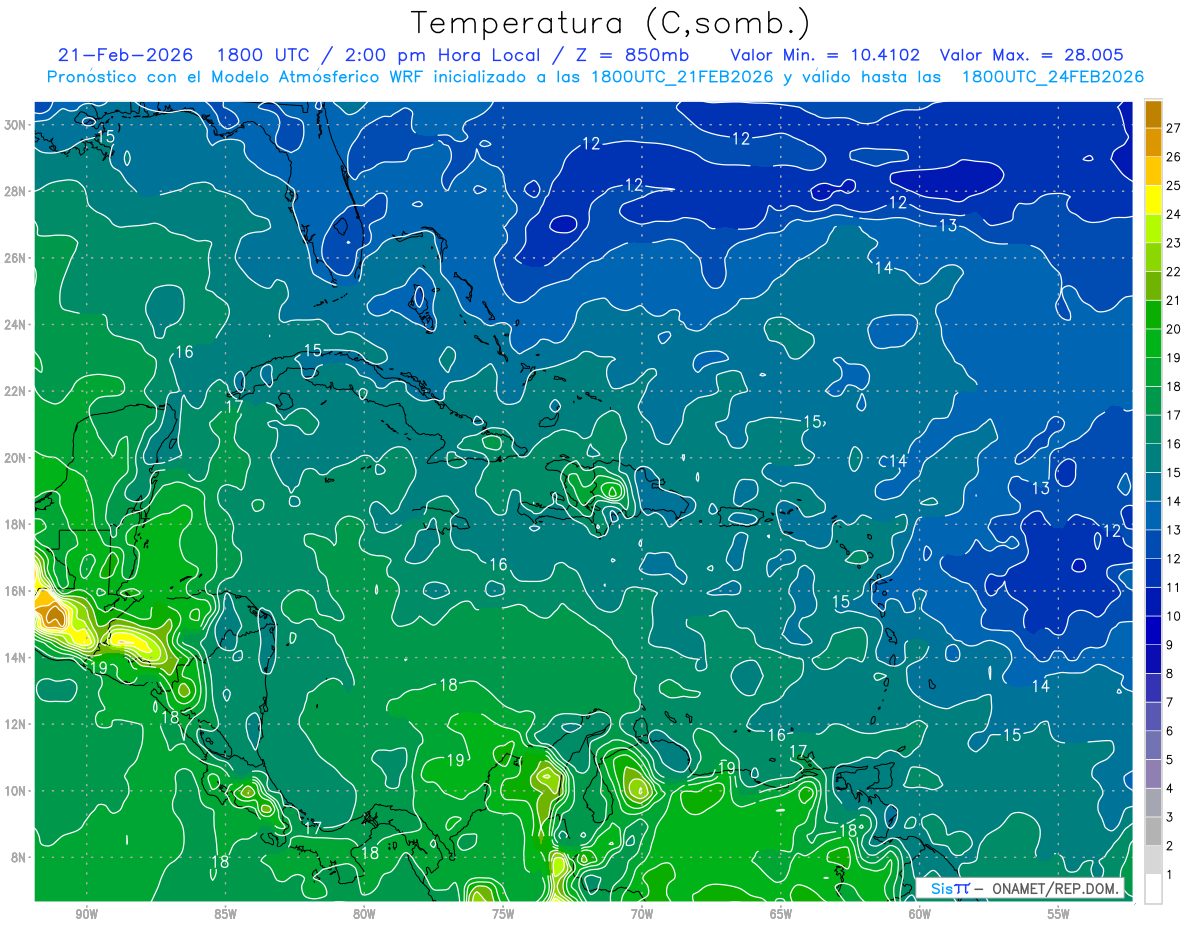This screenshot has width=1200, height=927.
Task: Click the '28N' latitude axis label
Action: 17,191
